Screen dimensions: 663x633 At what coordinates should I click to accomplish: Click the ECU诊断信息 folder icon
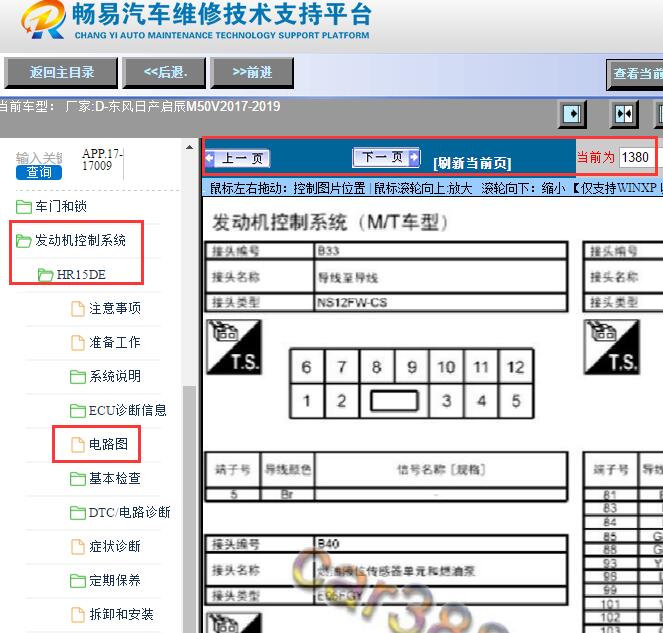78,411
